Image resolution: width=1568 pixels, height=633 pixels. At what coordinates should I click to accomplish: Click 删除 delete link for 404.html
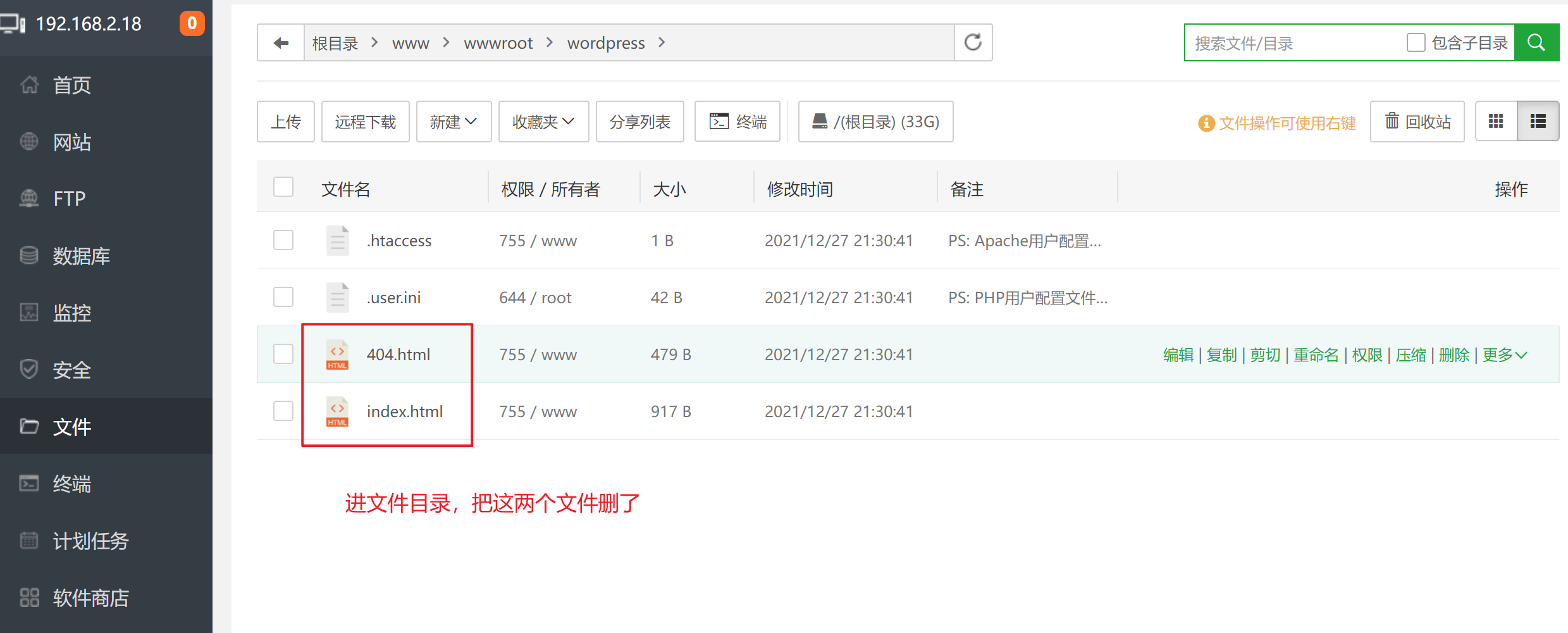[x=1454, y=355]
